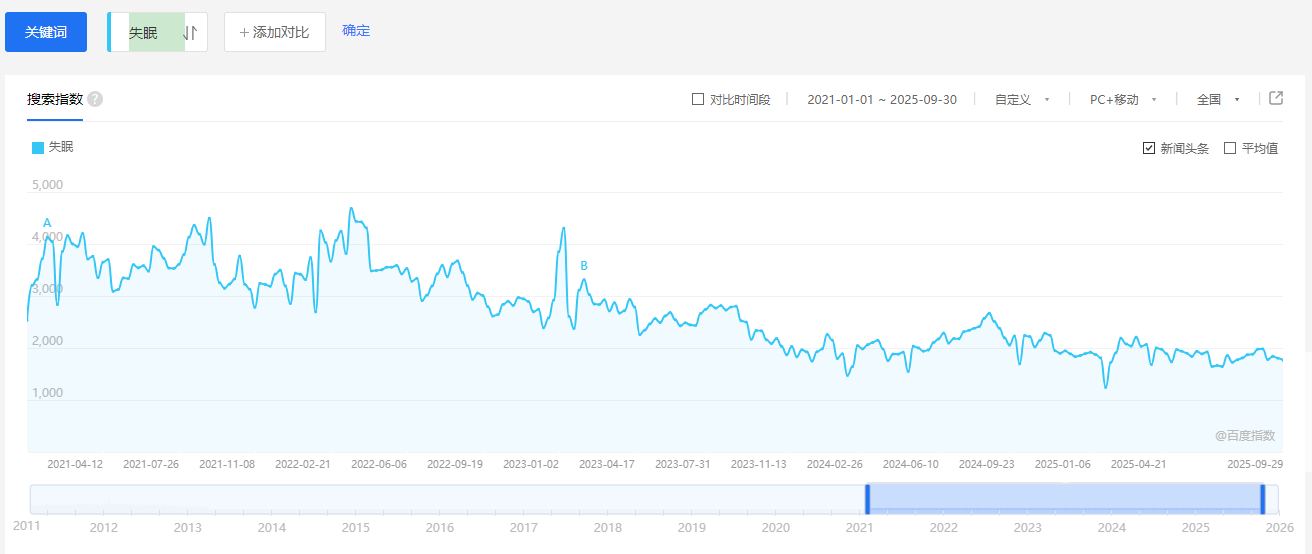The image size is (1312, 554).
Task: Click the date range 2021-01-01 ~ 2025-09-30
Action: coord(882,100)
